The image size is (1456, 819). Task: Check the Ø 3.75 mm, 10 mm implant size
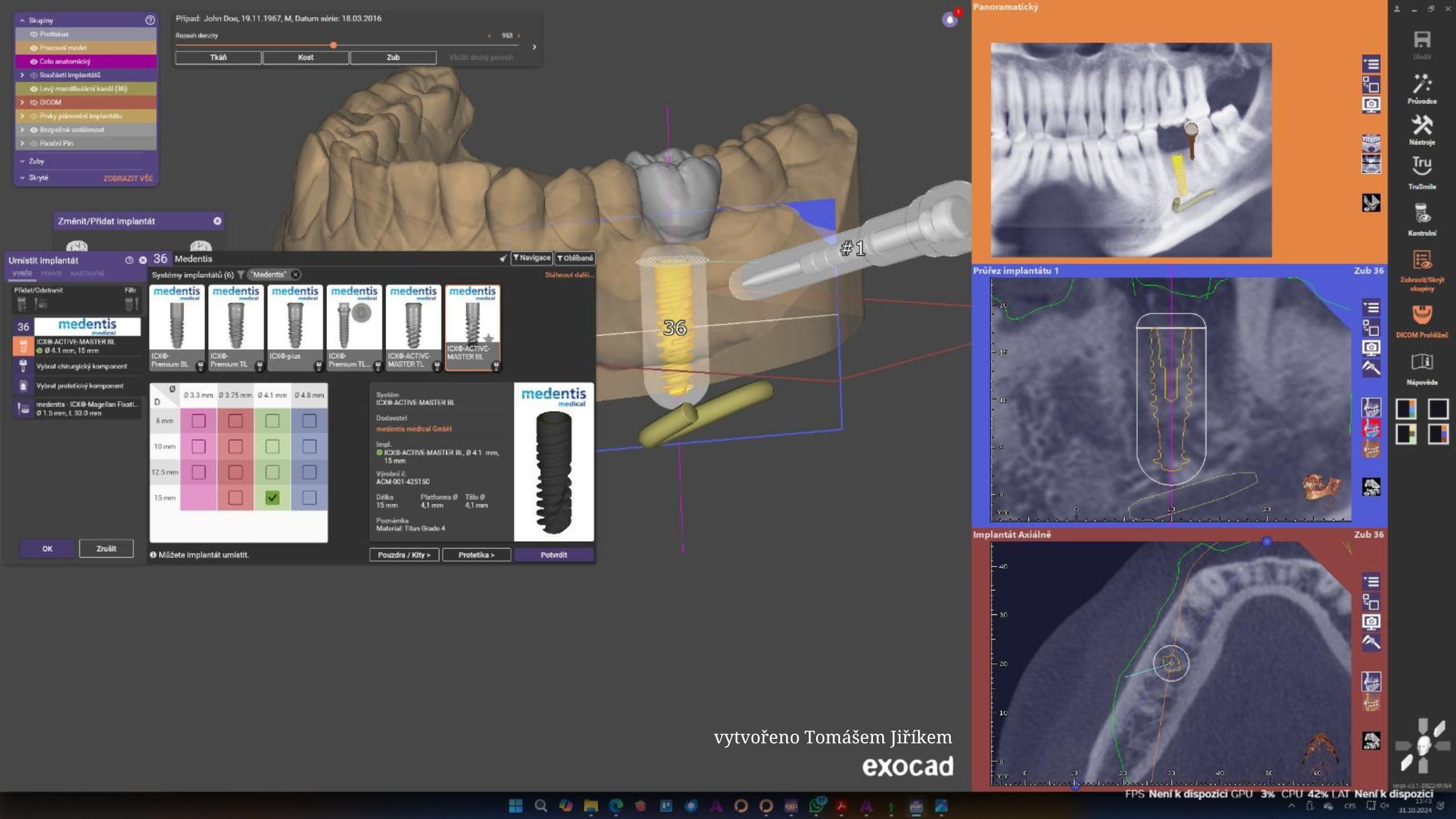click(x=235, y=446)
